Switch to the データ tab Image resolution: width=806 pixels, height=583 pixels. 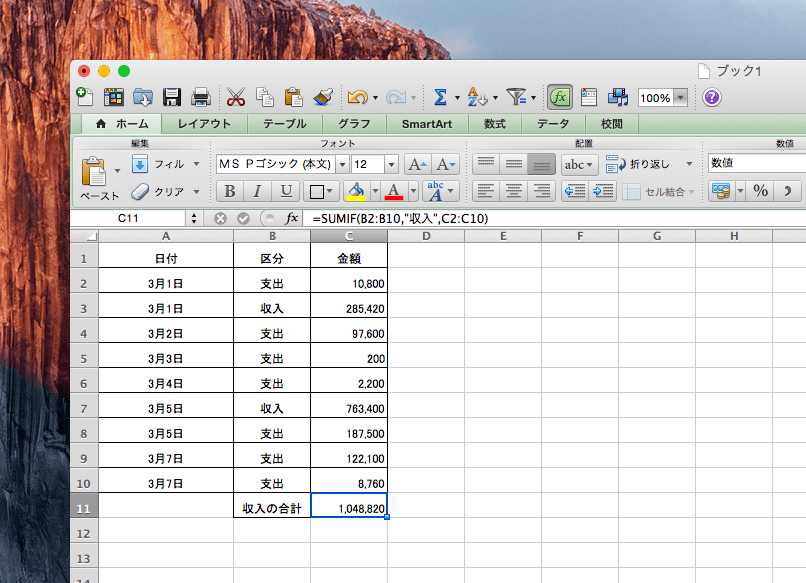[553, 124]
